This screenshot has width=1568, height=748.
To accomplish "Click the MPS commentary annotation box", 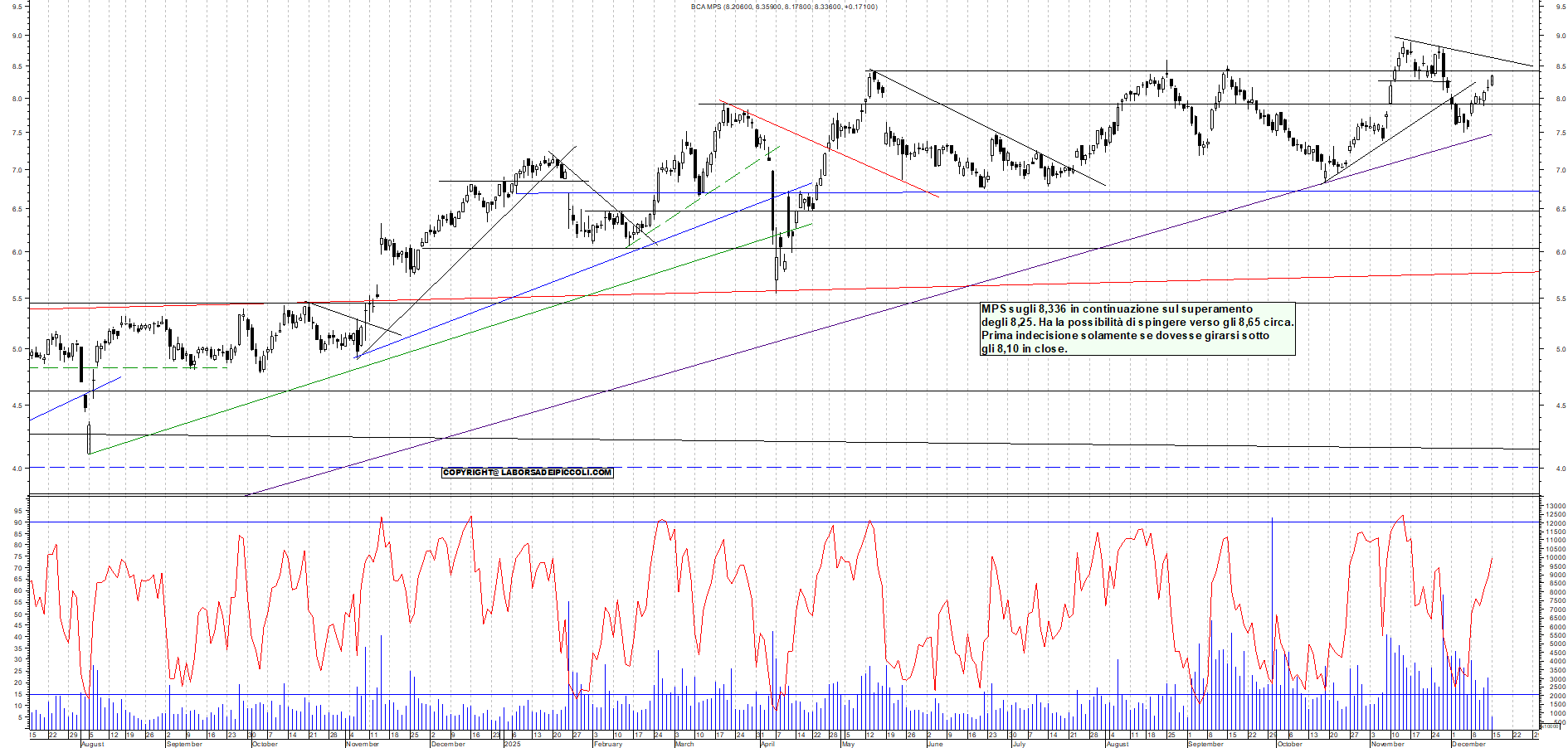I will [1137, 329].
